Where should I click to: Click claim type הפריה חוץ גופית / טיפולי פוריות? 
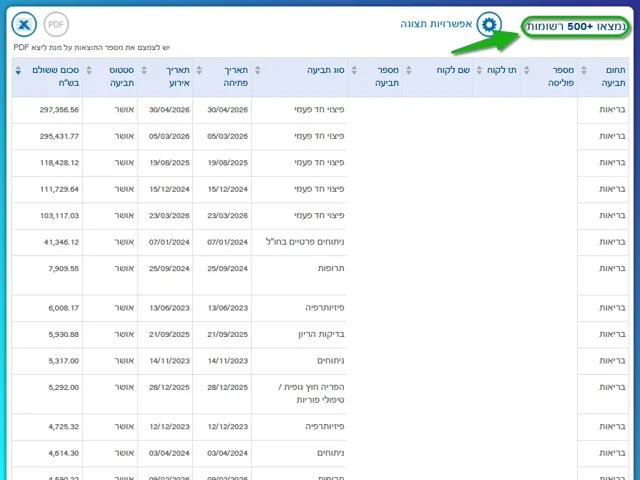click(311, 394)
